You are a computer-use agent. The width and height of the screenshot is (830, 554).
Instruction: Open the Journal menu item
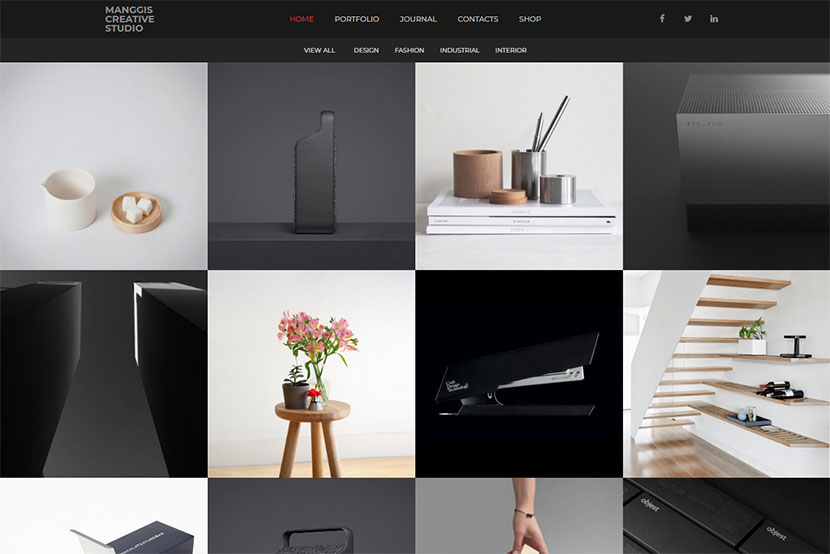tap(418, 19)
